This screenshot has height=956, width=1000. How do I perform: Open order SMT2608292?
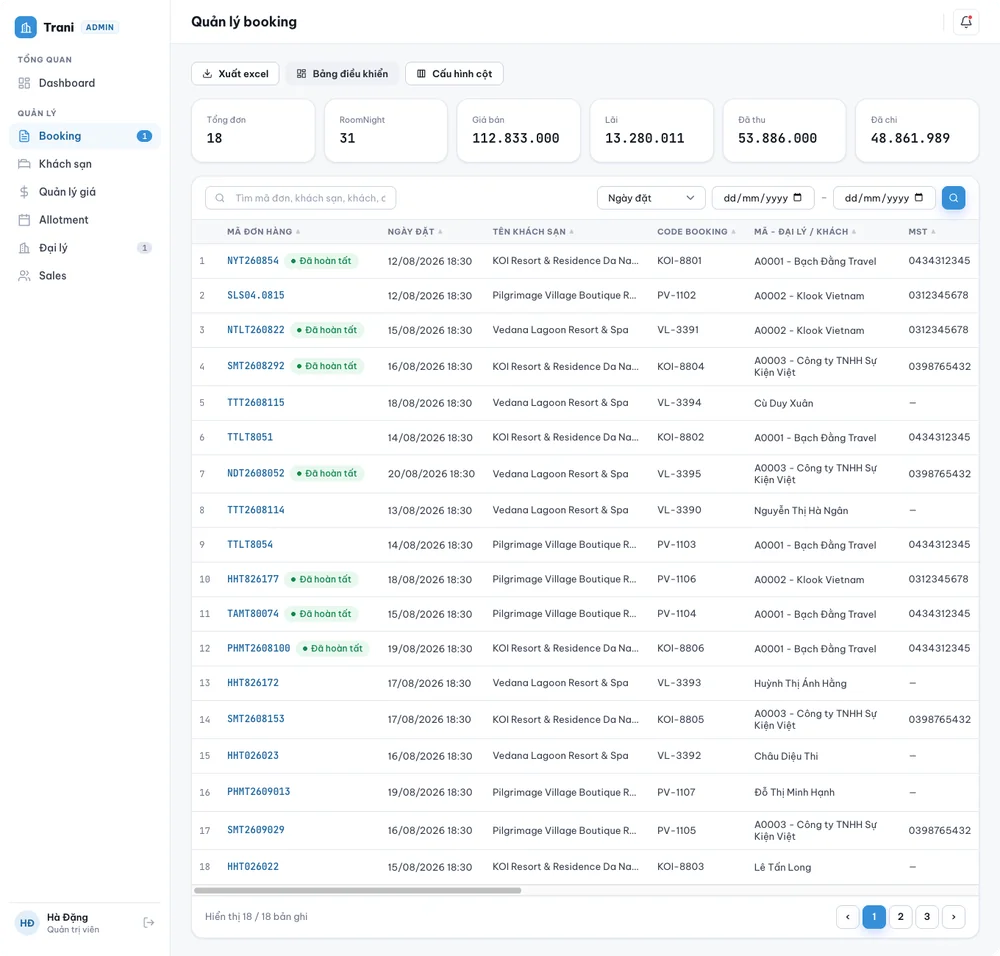coord(256,366)
